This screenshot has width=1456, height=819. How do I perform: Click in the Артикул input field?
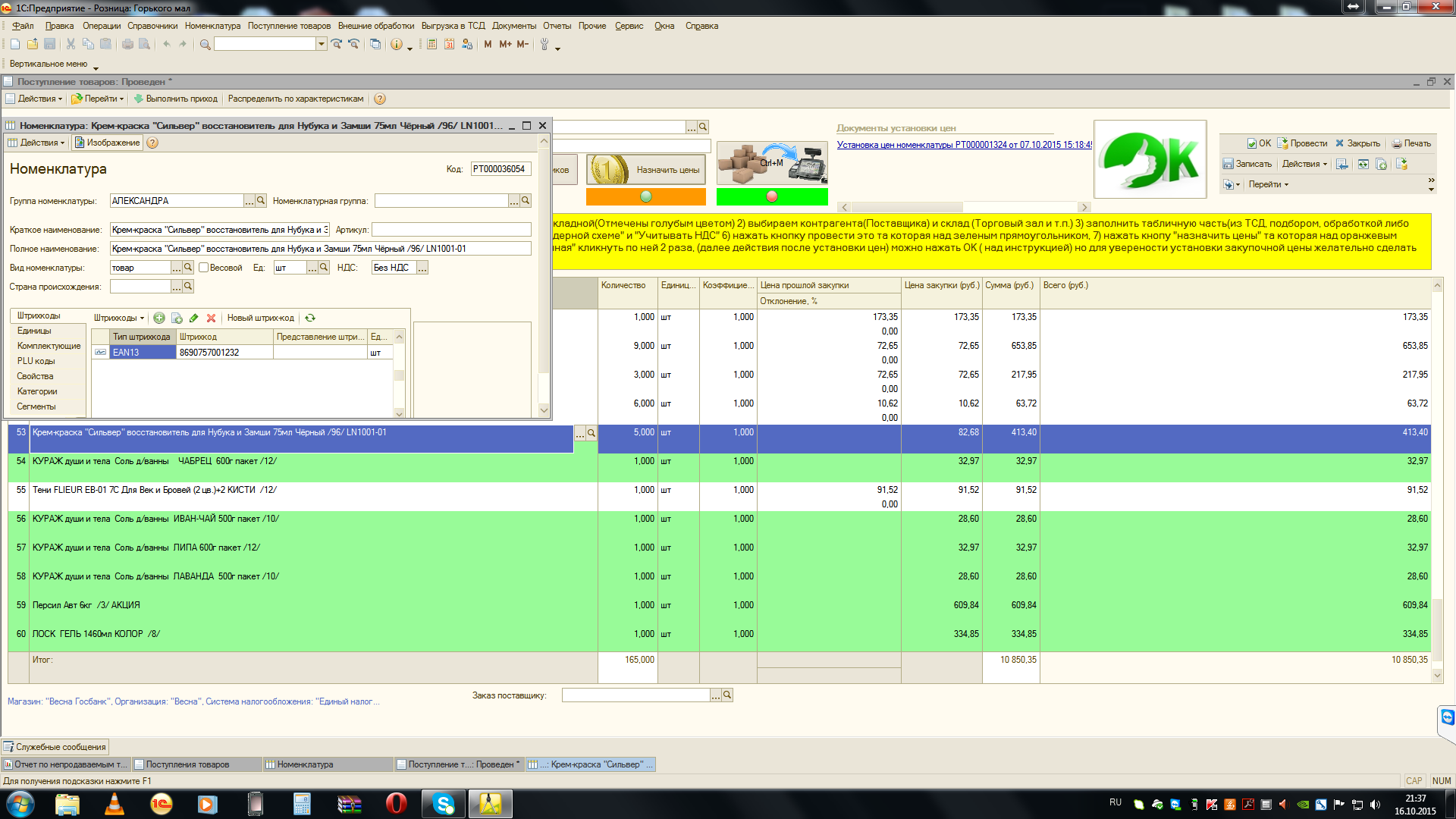451,230
